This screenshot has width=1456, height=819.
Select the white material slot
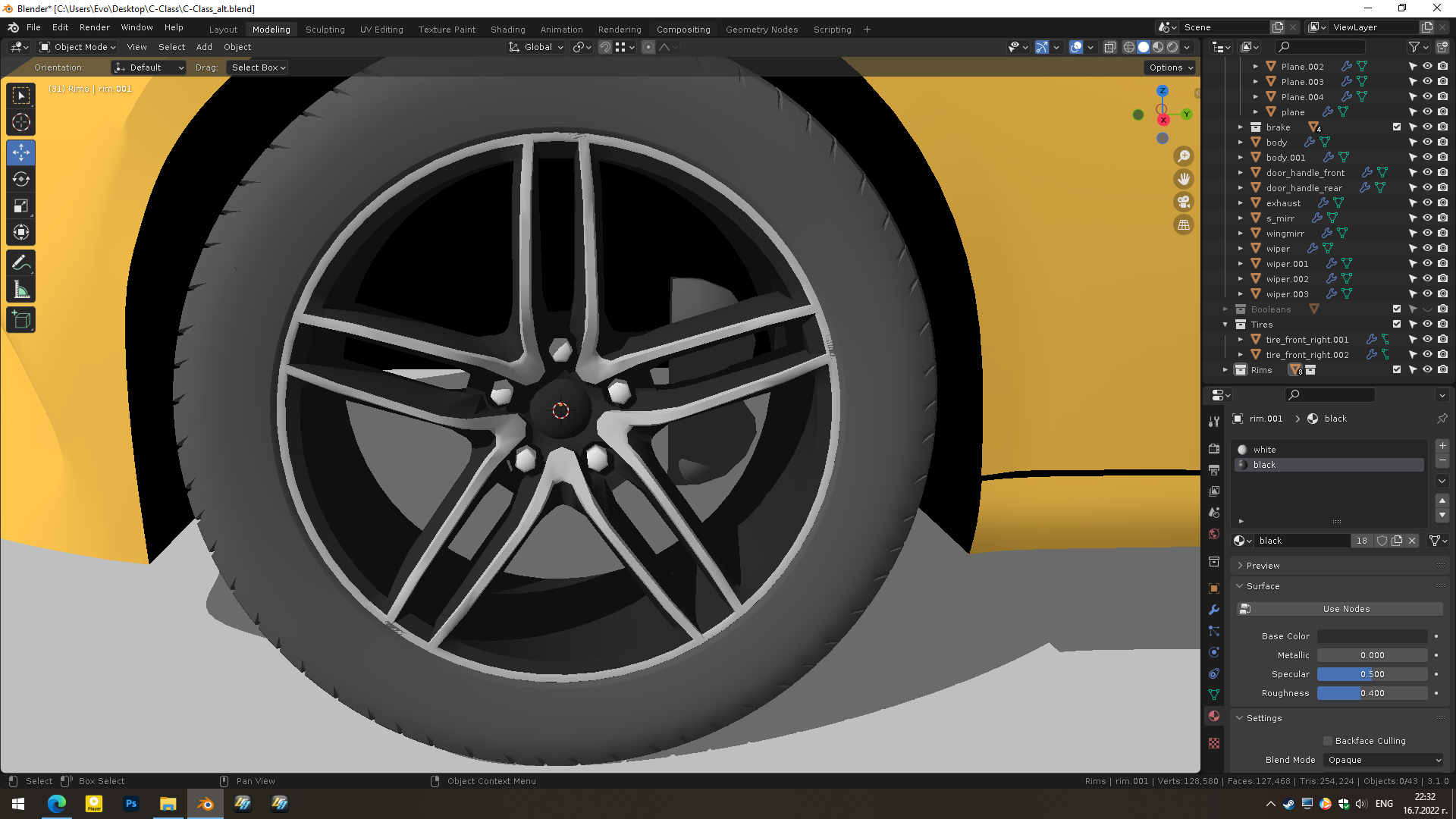pyautogui.click(x=1264, y=450)
